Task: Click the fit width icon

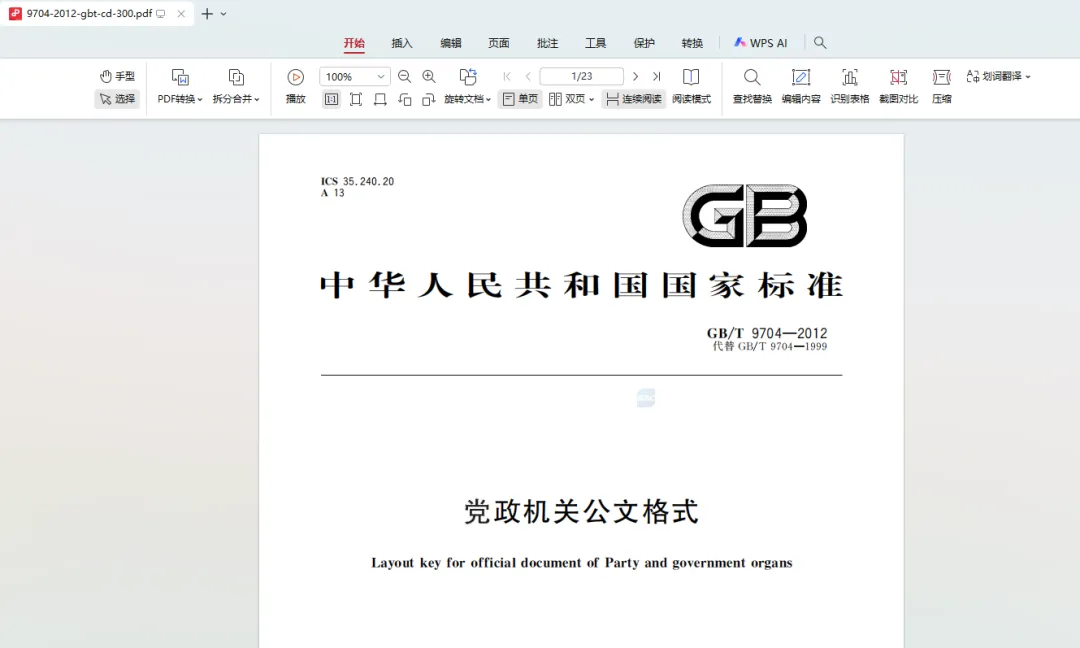Action: [x=380, y=99]
